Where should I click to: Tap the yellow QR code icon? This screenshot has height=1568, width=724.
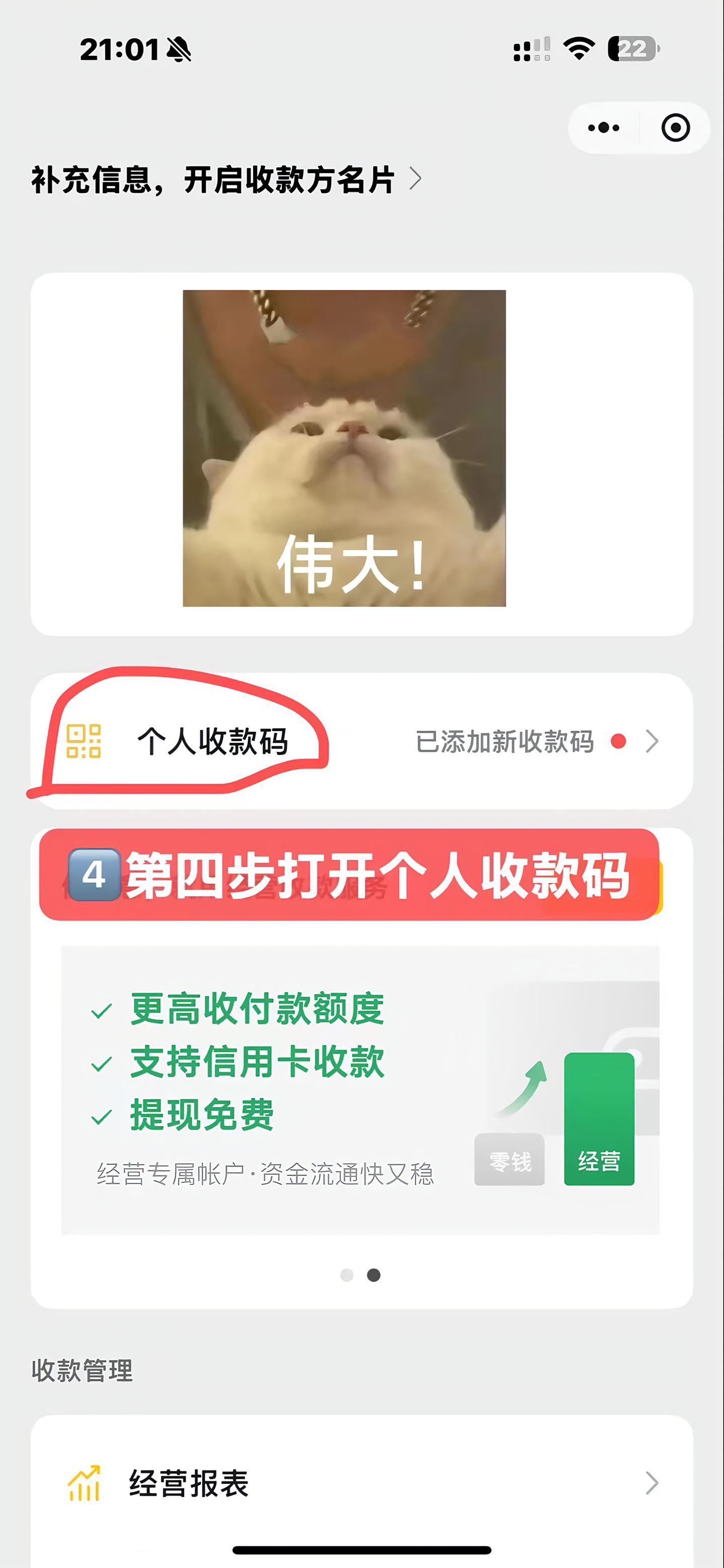(84, 741)
